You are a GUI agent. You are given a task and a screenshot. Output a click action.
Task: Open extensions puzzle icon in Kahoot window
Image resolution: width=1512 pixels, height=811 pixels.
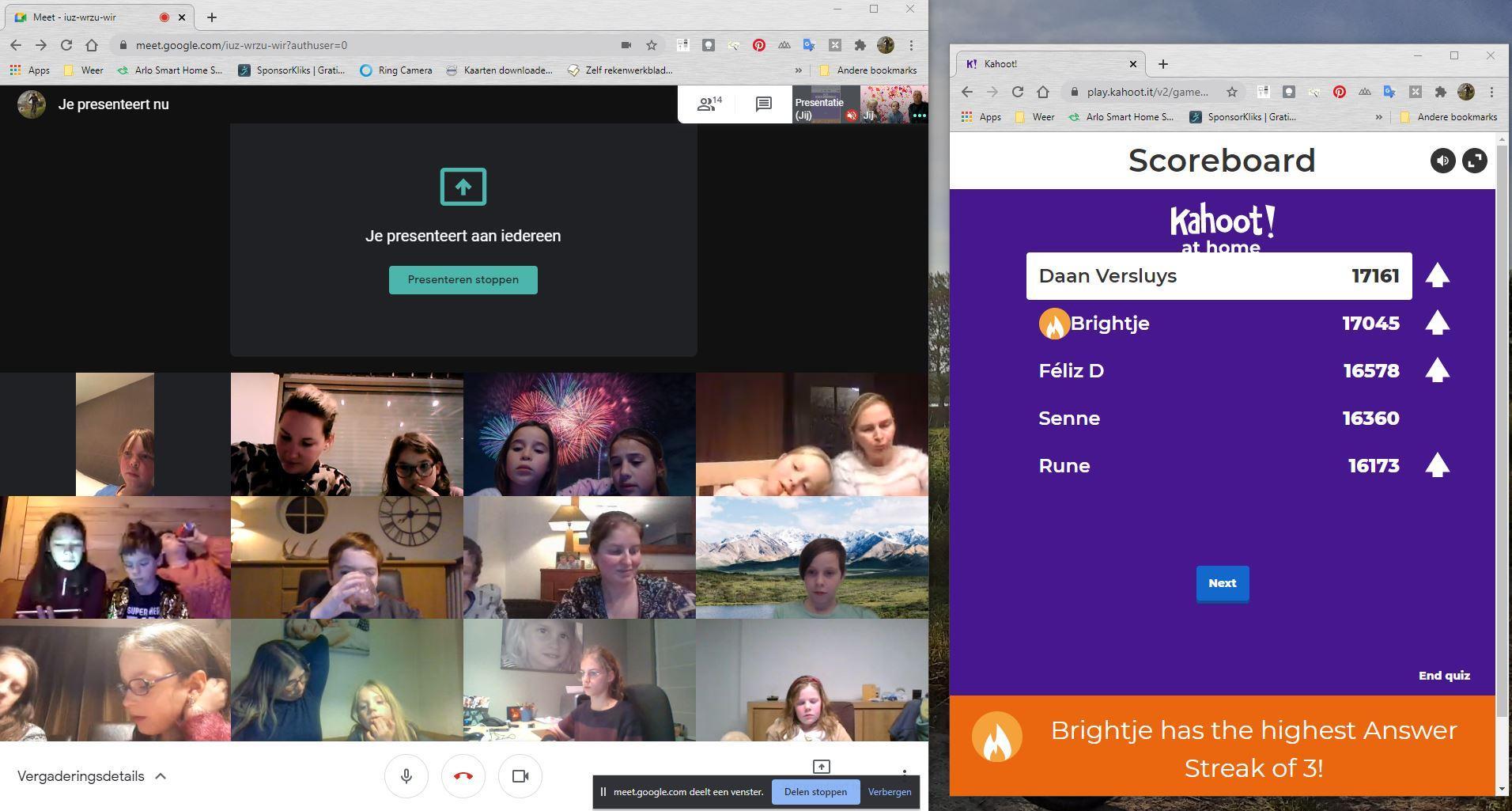pyautogui.click(x=1441, y=92)
